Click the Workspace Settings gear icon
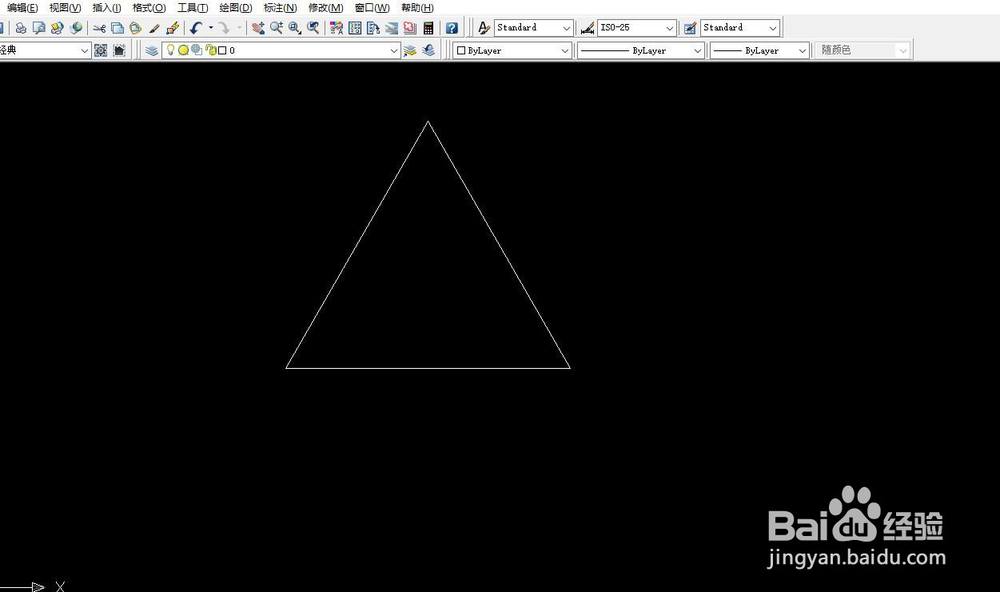Image resolution: width=1000 pixels, height=592 pixels. (101, 50)
